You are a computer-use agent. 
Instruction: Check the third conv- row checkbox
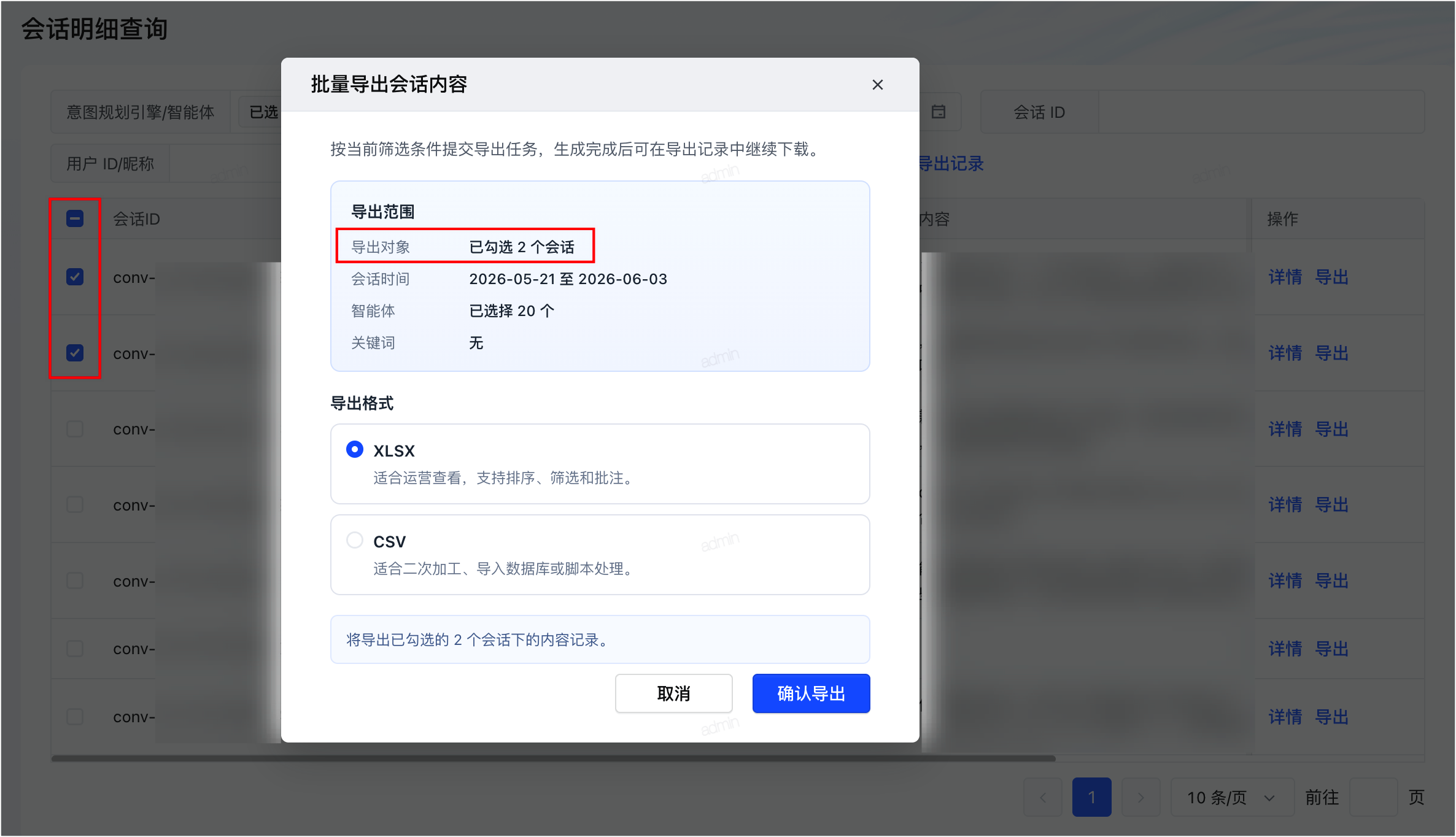pos(75,429)
